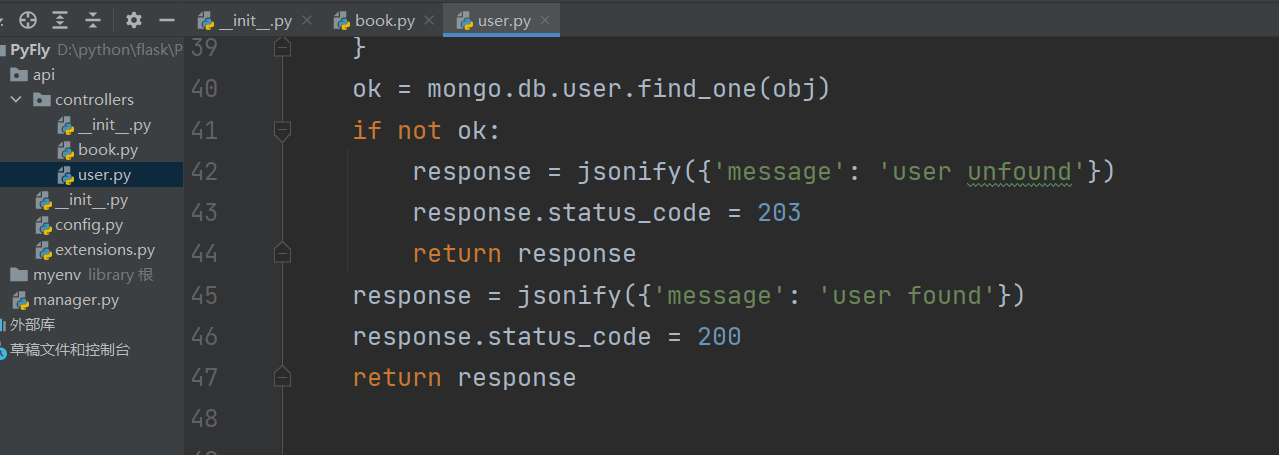Click jsonify on line 42
The width and height of the screenshot is (1279, 455).
coord(629,172)
